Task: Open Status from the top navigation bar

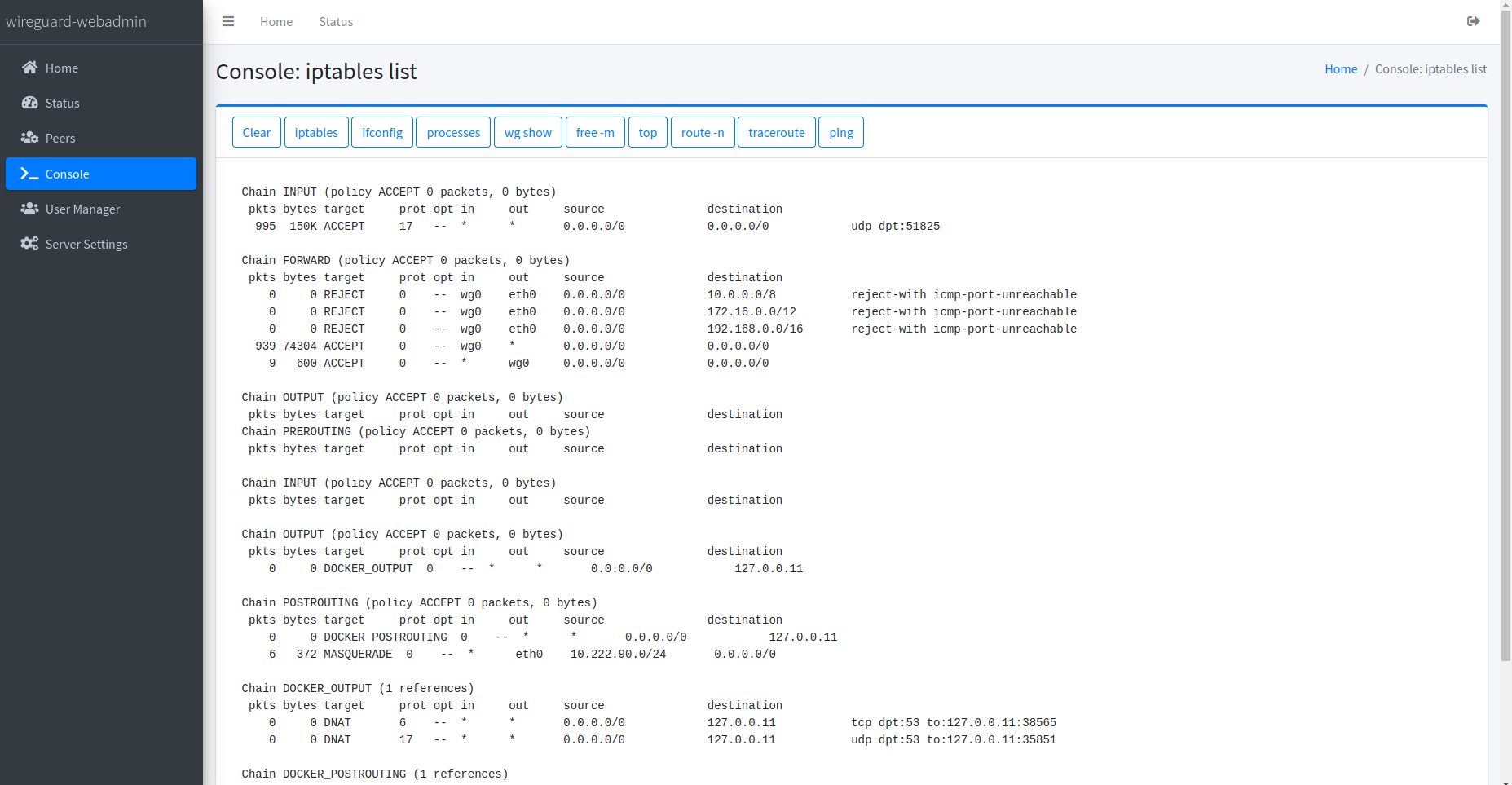Action: point(336,22)
